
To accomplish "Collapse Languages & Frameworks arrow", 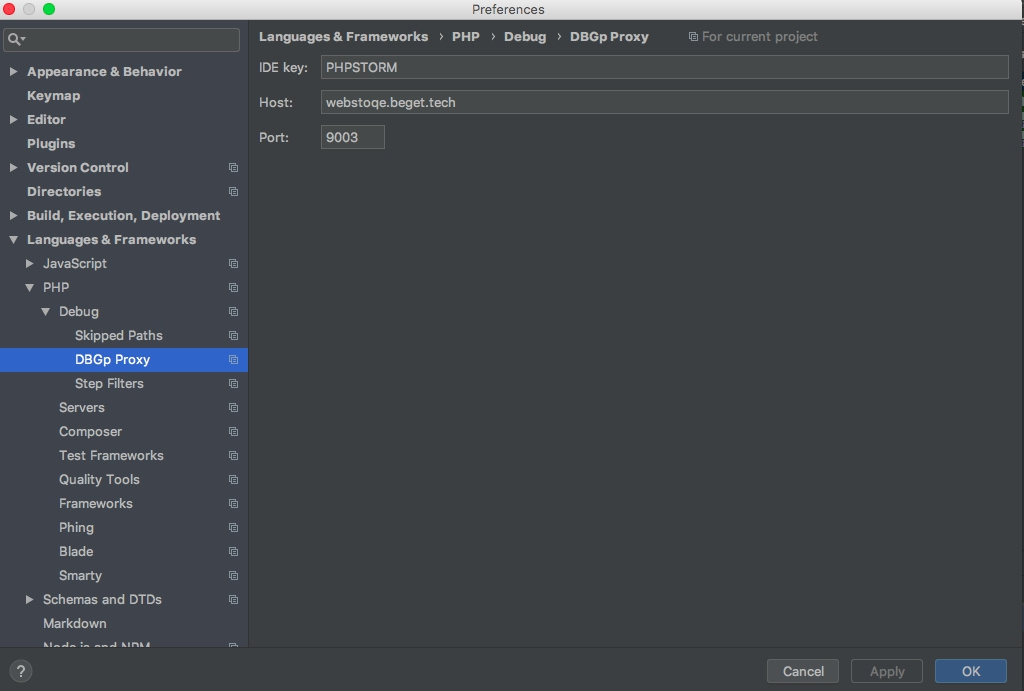I will pyautogui.click(x=13, y=240).
